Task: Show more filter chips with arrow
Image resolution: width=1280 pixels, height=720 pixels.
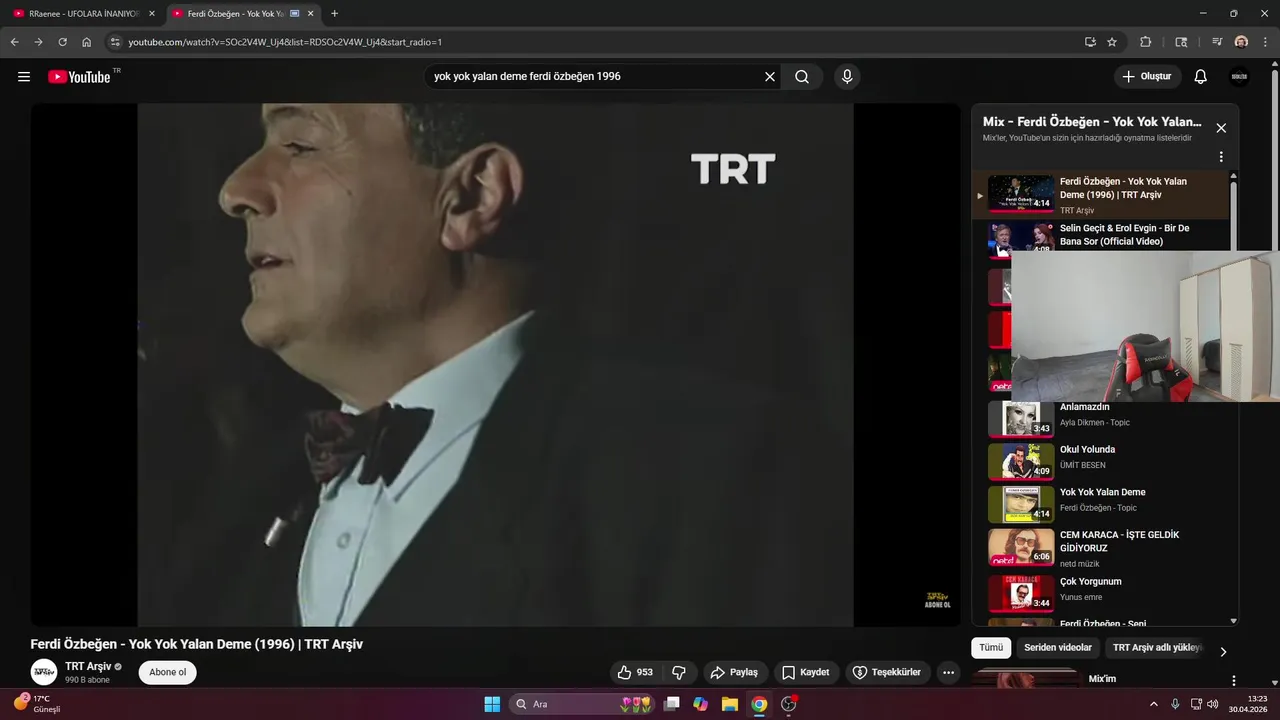Action: [1223, 652]
